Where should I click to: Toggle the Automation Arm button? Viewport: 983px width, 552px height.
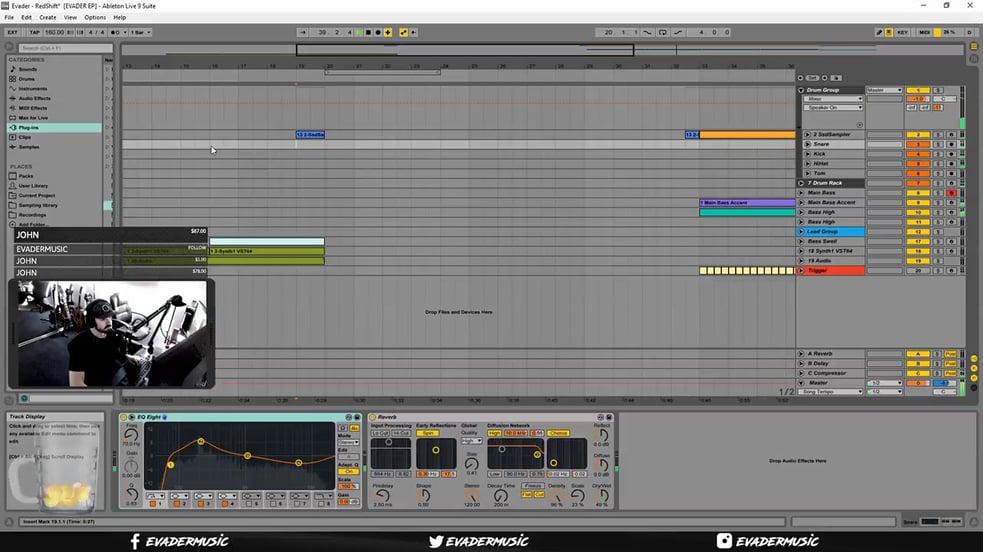403,33
